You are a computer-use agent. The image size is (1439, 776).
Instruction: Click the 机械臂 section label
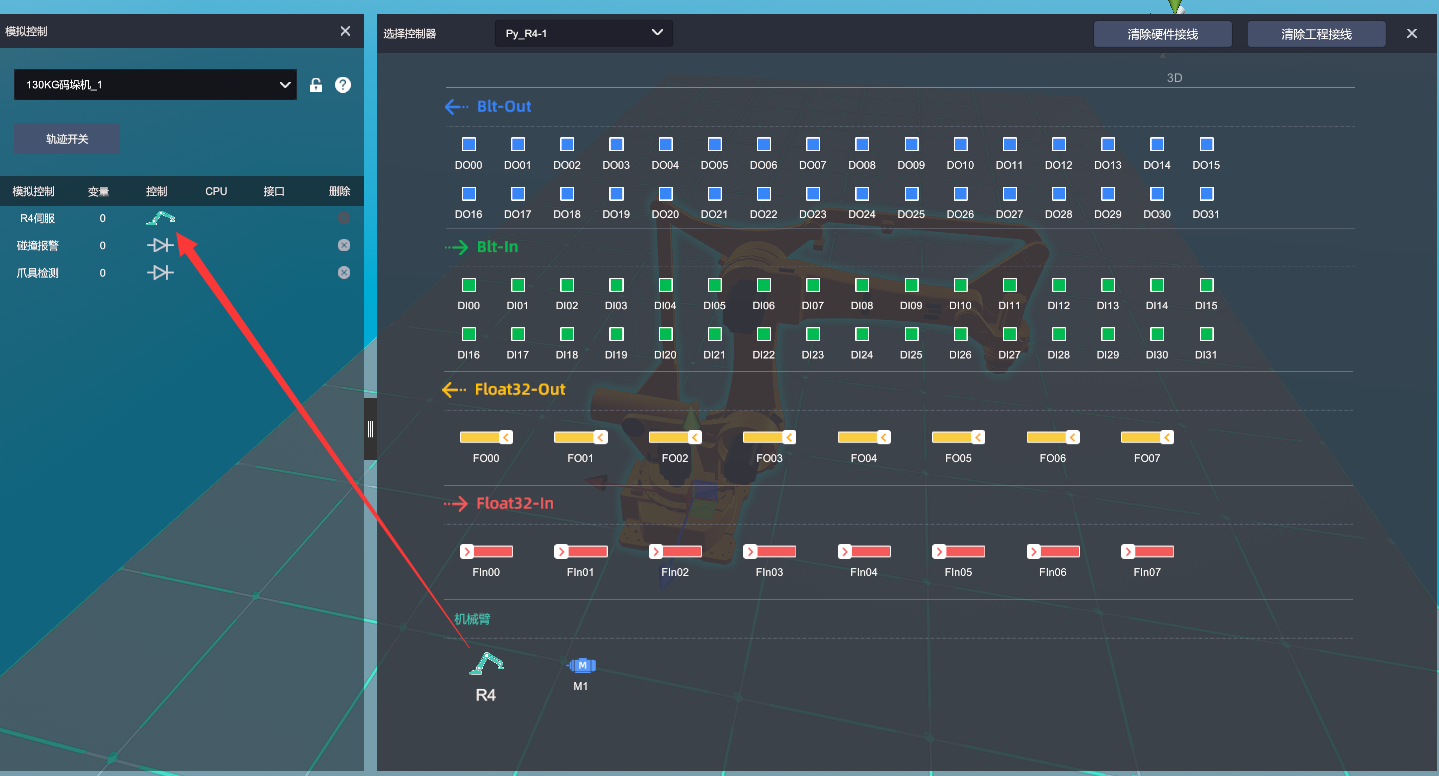tap(472, 619)
